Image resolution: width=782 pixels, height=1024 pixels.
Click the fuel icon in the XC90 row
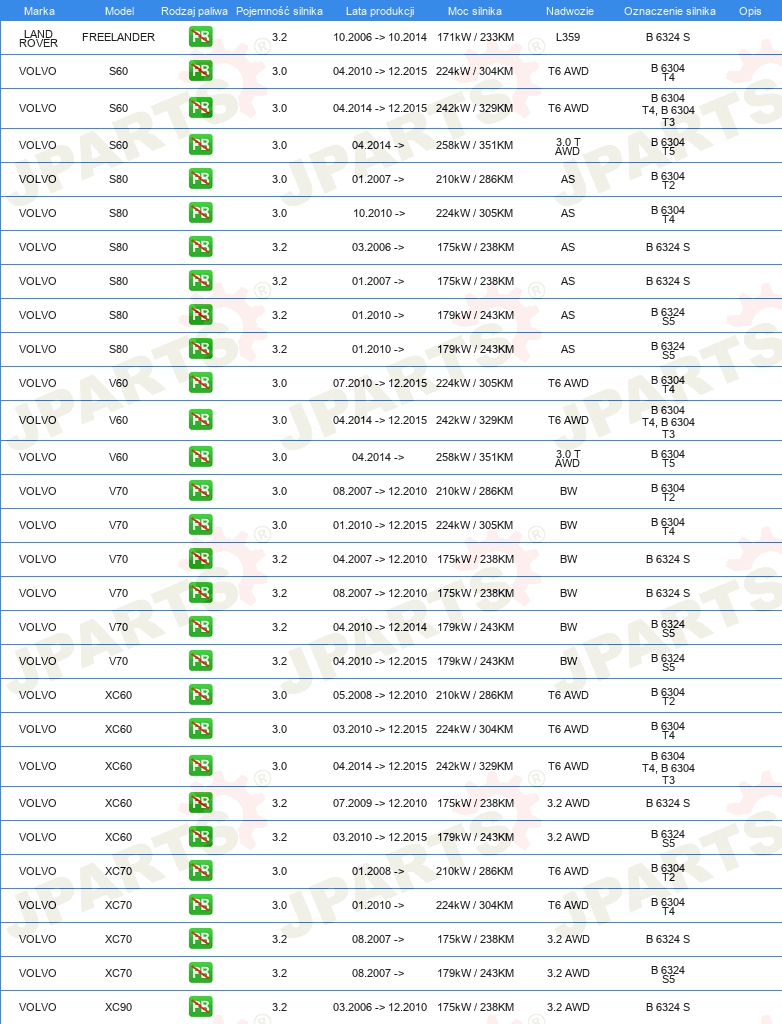[201, 1007]
